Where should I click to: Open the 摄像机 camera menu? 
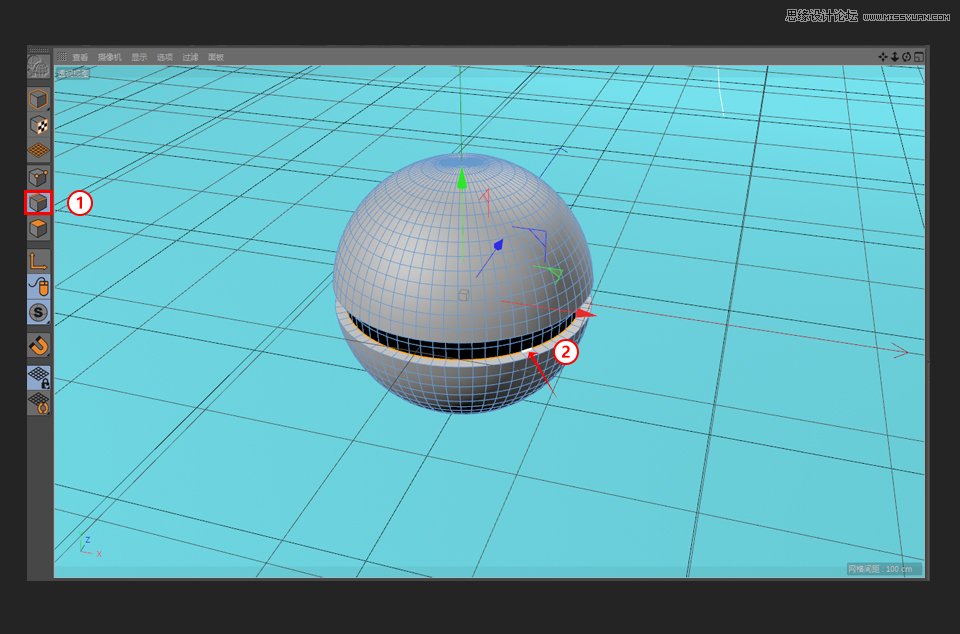[x=109, y=57]
